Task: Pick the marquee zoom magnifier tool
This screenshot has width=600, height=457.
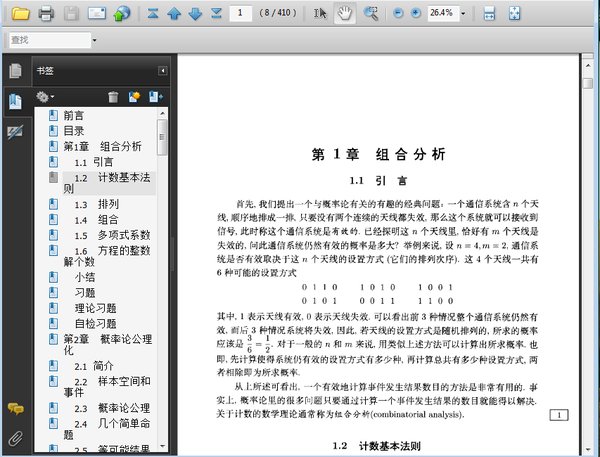Action: (x=370, y=13)
